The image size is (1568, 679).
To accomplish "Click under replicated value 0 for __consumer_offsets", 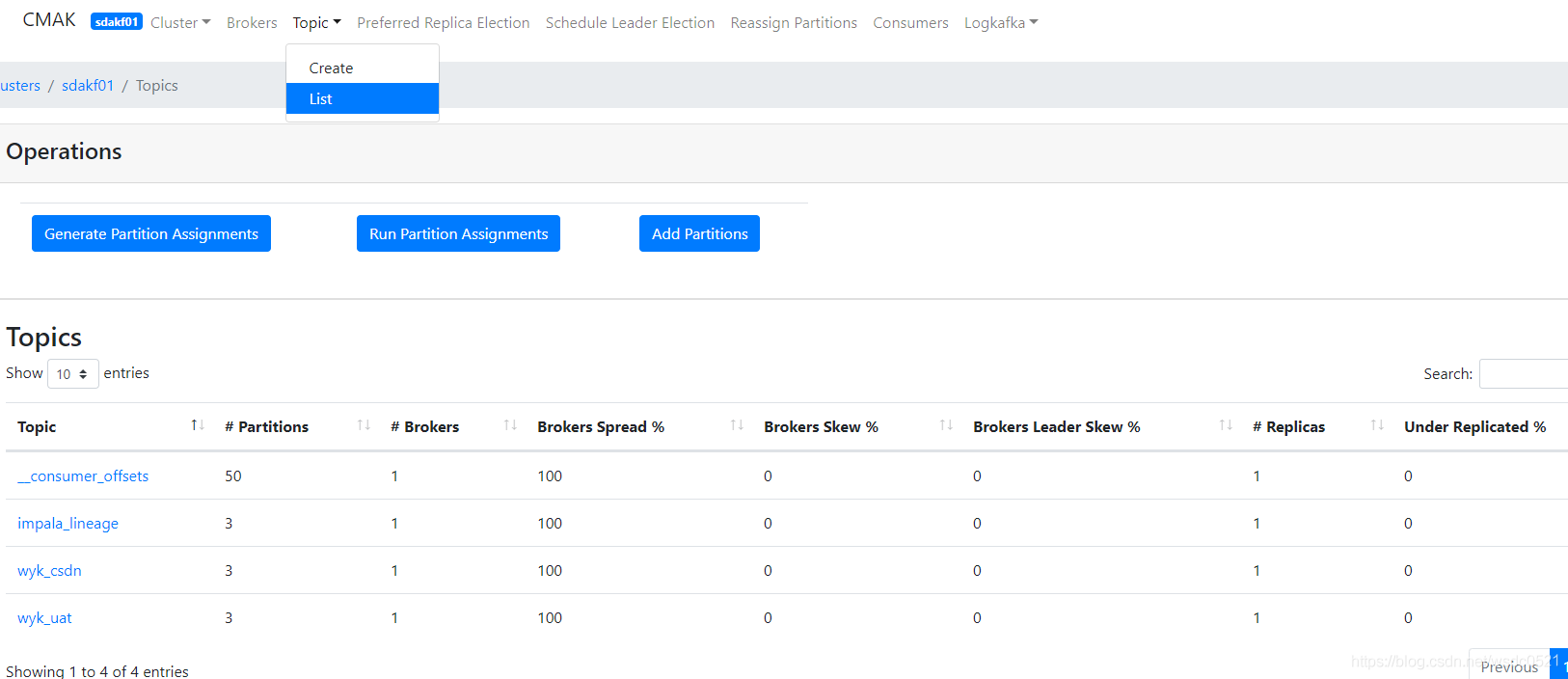I will [1408, 475].
